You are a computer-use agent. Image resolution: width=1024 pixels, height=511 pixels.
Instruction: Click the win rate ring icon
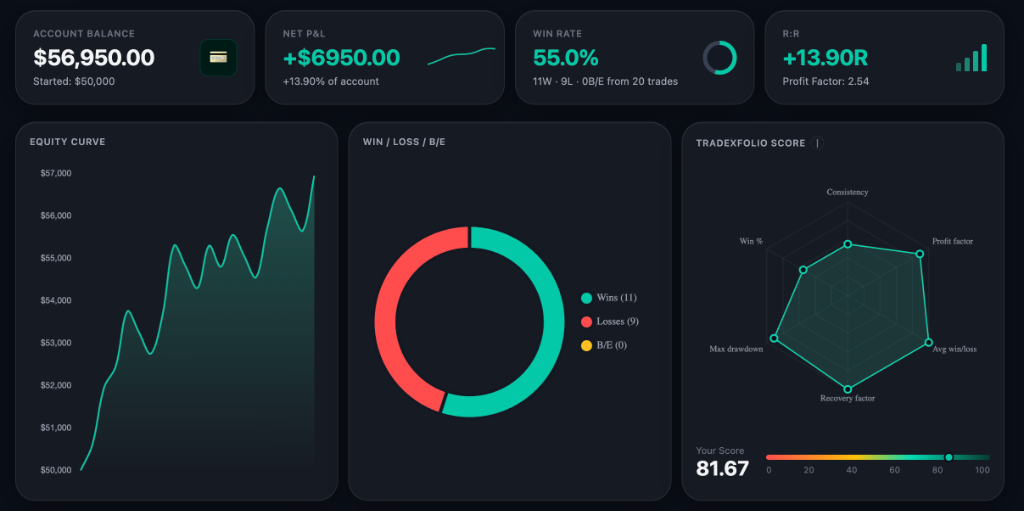click(720, 58)
